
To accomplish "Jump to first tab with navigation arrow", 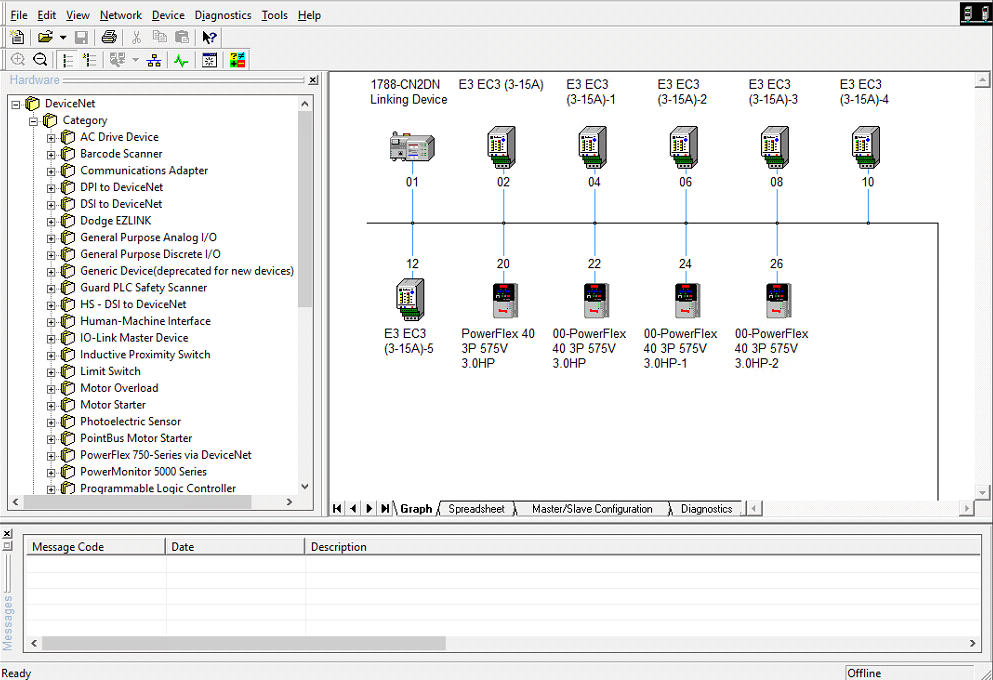I will coord(337,508).
